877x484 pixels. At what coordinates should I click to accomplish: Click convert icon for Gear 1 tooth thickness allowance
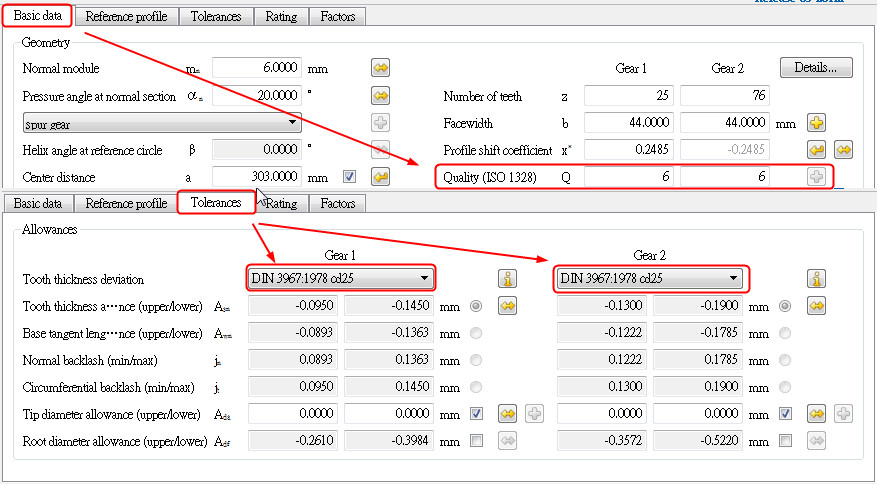(507, 306)
